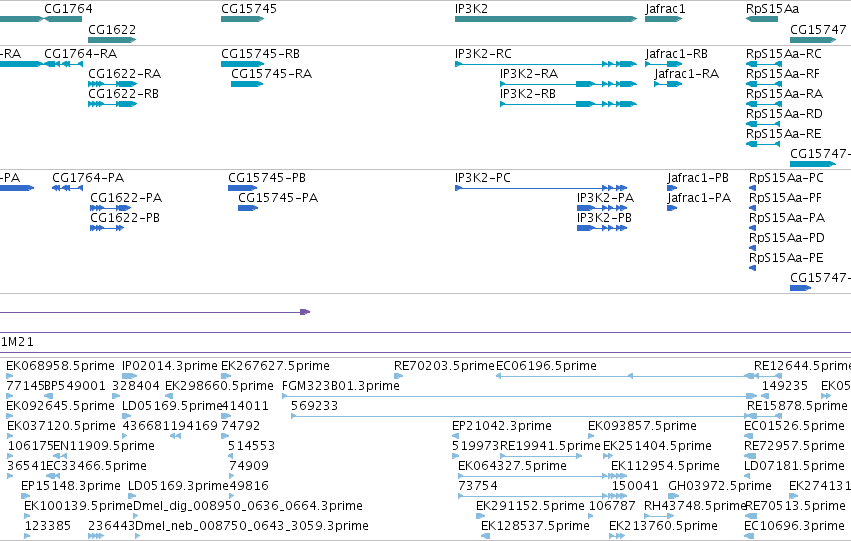This screenshot has height=541, width=851.
Task: Open the IP3K2-RB transcript
Action: tap(528, 94)
